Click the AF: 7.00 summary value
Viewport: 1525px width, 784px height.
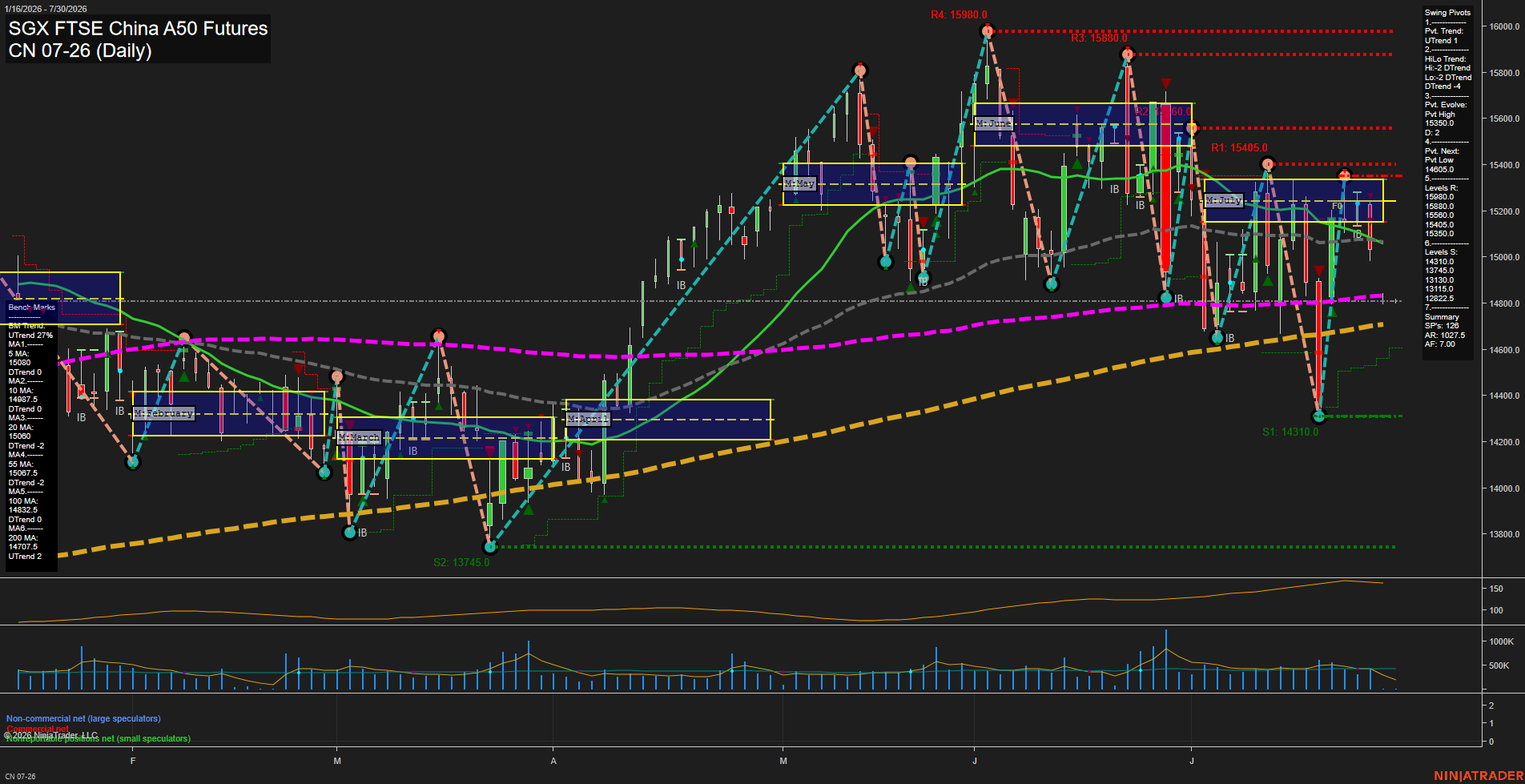point(1440,344)
